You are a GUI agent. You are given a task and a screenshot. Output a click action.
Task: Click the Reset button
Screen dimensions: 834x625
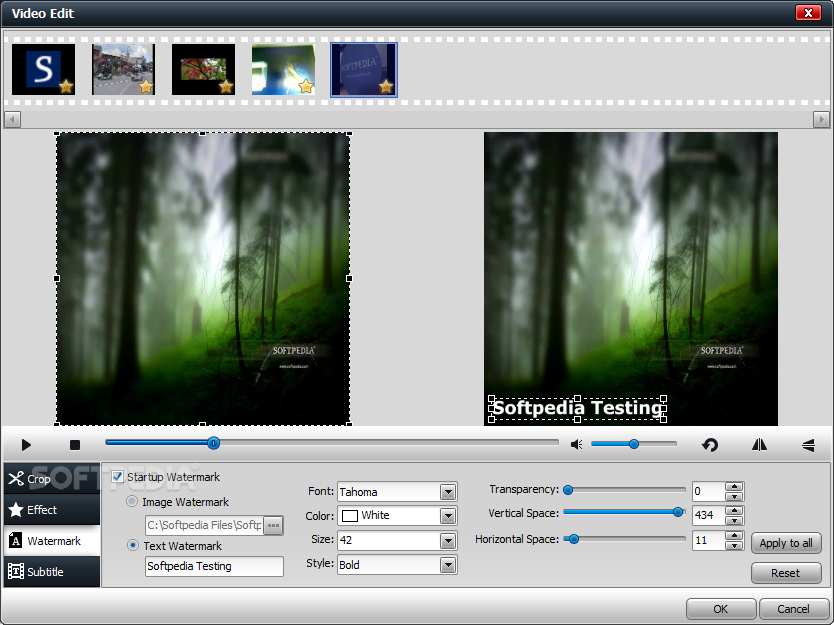(786, 573)
